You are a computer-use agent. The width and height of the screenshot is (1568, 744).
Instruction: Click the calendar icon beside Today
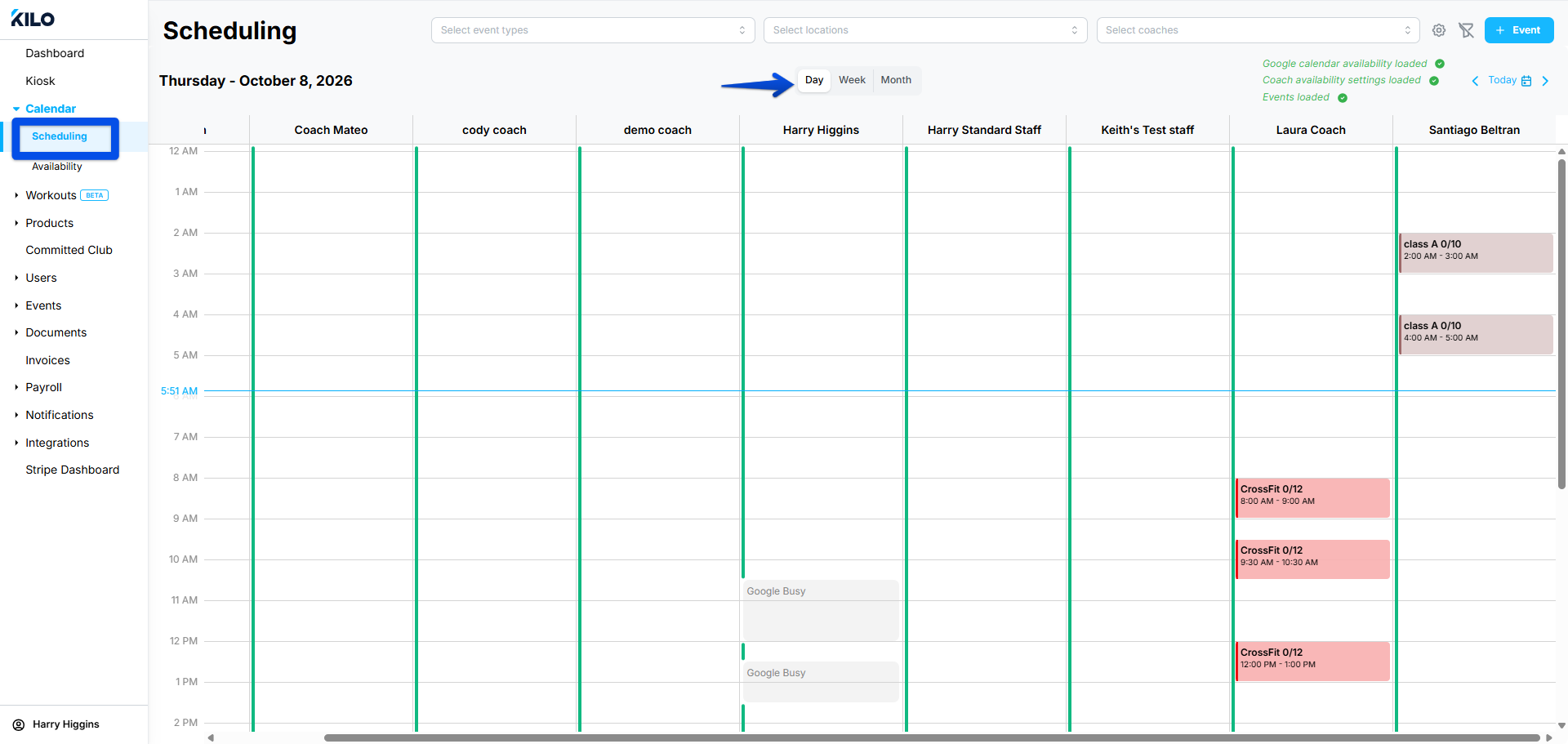click(1526, 81)
